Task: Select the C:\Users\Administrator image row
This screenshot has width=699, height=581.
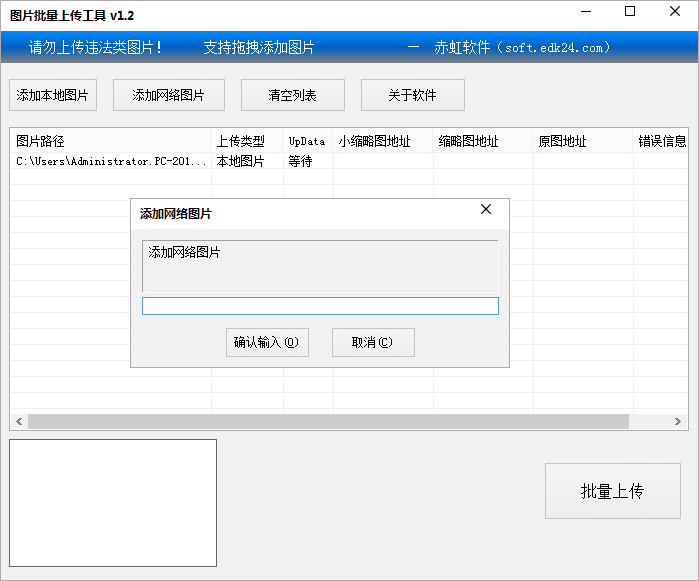Action: [x=110, y=161]
